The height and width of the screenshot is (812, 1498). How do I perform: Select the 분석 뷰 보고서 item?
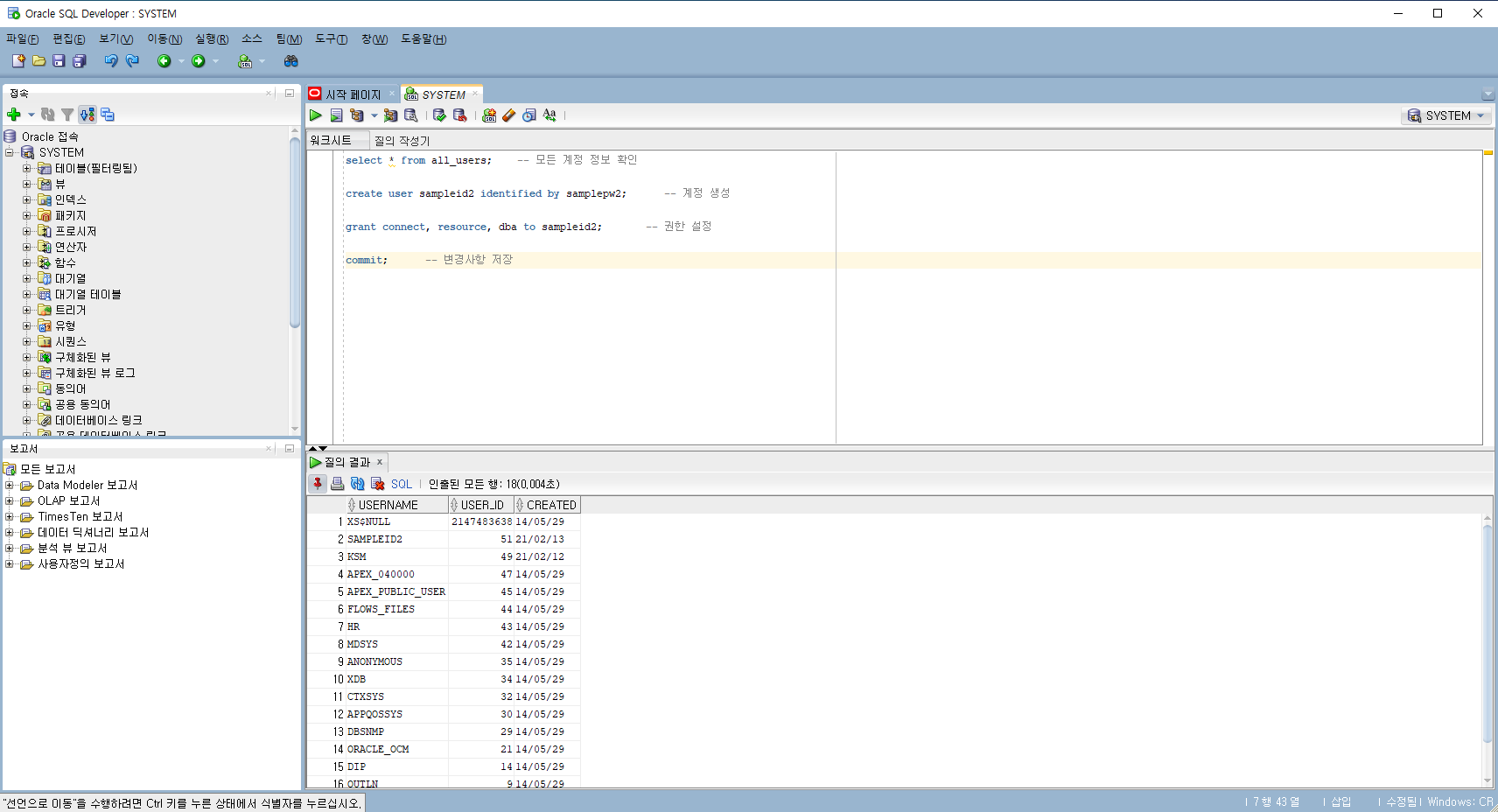(x=72, y=548)
